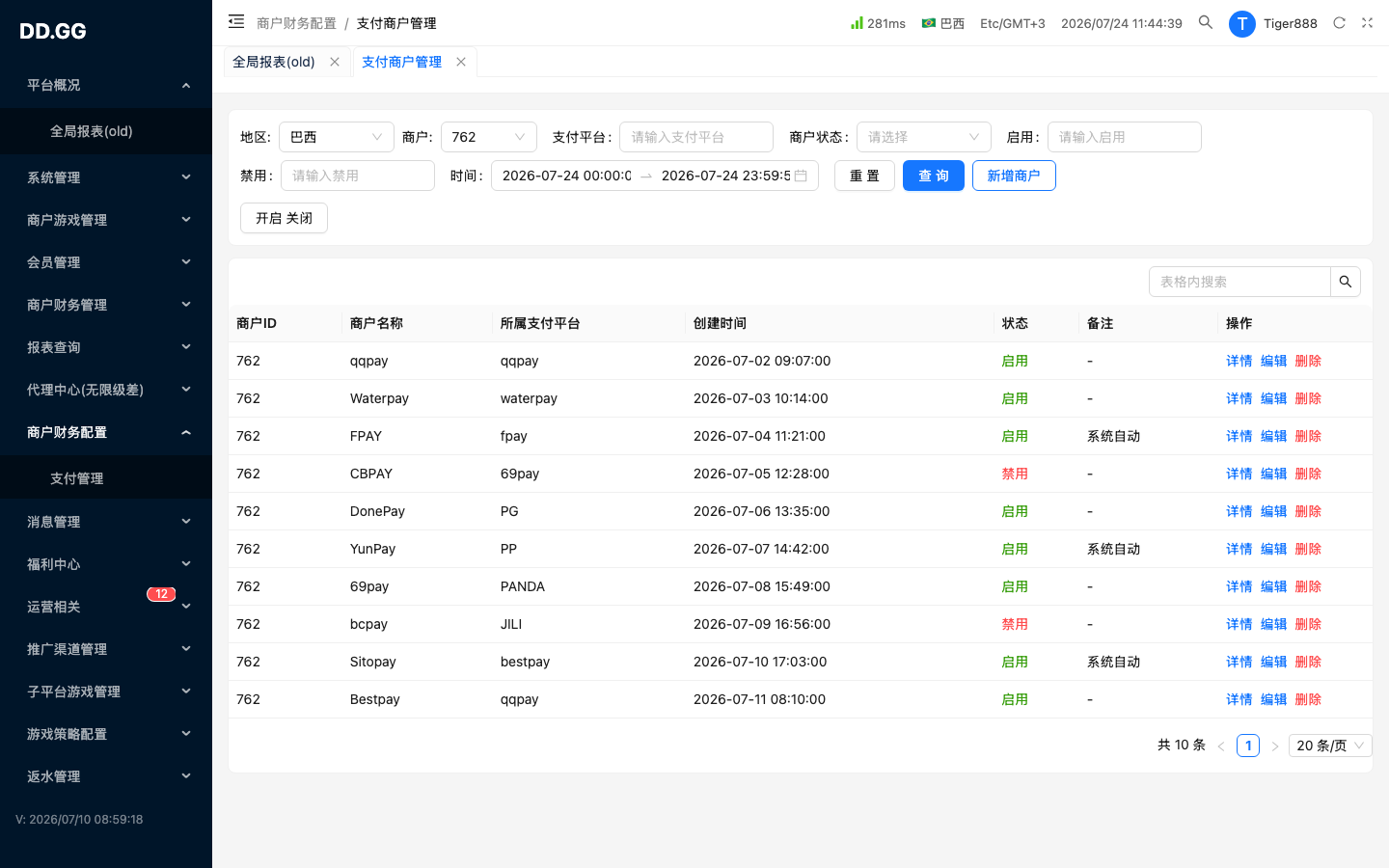Close the 全局报表(old) tab
The height and width of the screenshot is (868, 1389).
tap(335, 62)
